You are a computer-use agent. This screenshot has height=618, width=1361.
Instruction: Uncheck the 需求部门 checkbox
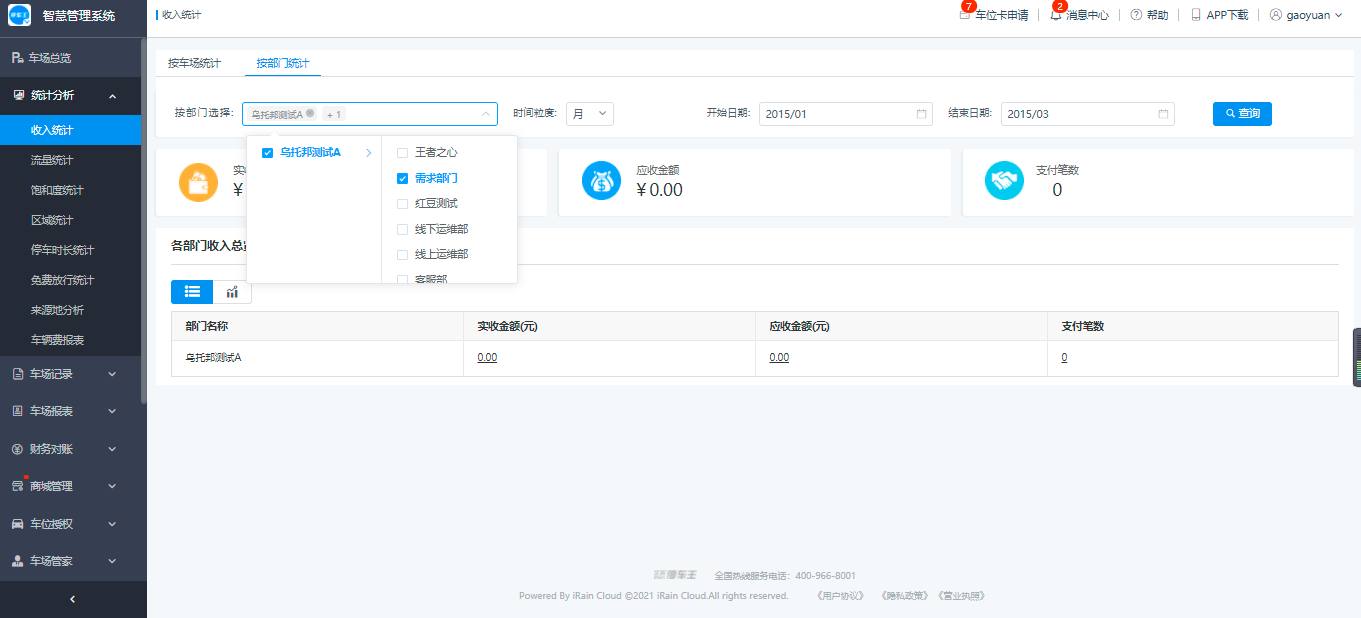pos(403,179)
